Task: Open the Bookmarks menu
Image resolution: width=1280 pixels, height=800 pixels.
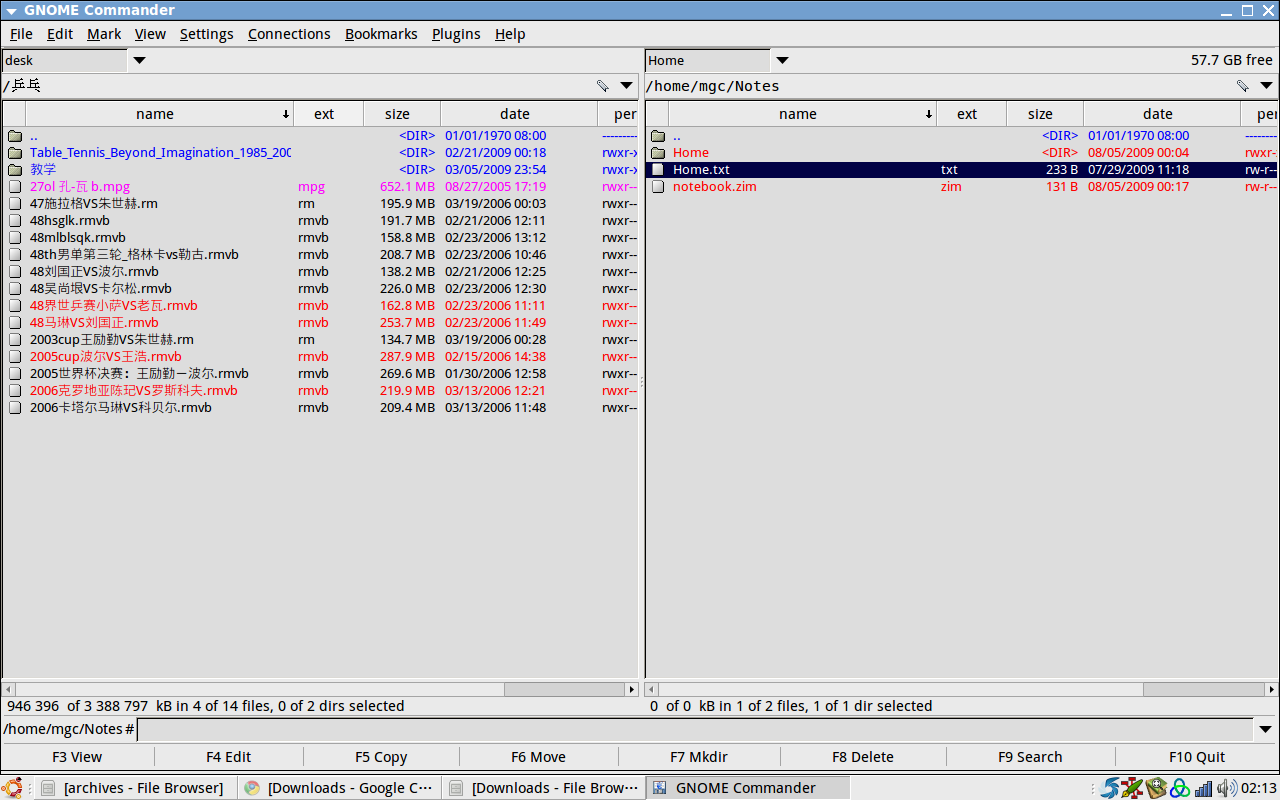Action: [x=381, y=34]
